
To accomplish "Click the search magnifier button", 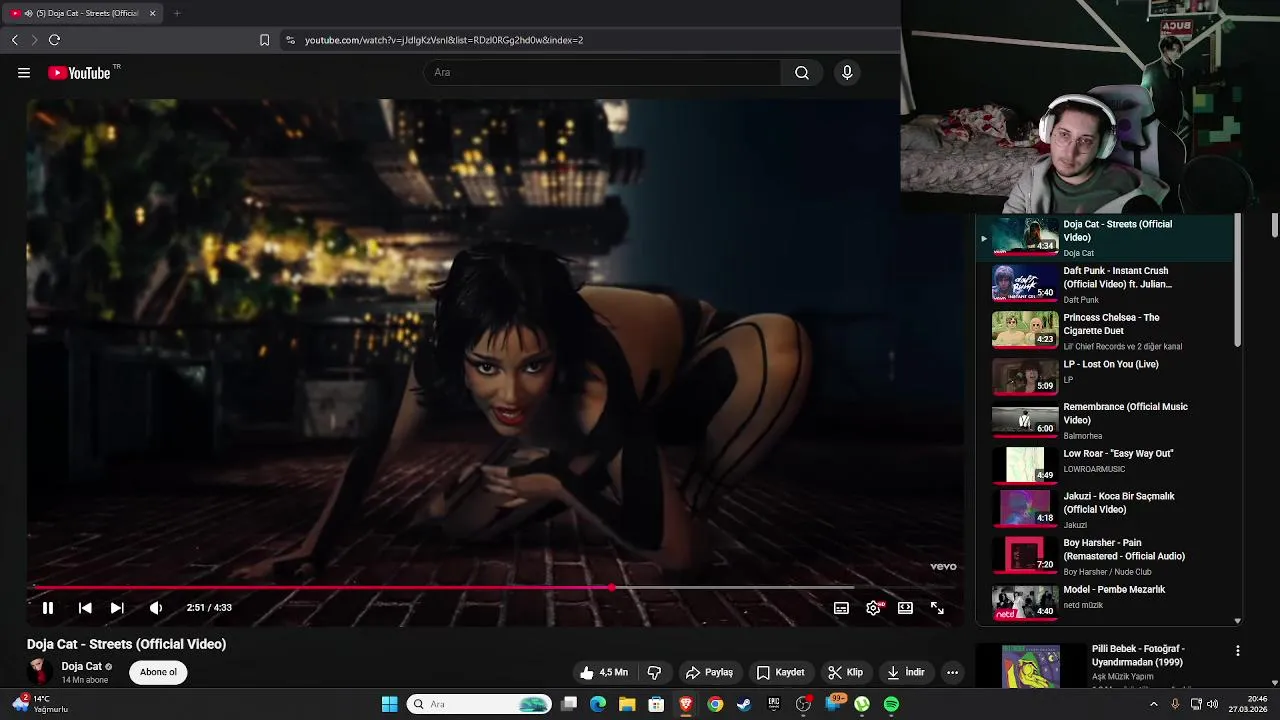I will click(802, 72).
